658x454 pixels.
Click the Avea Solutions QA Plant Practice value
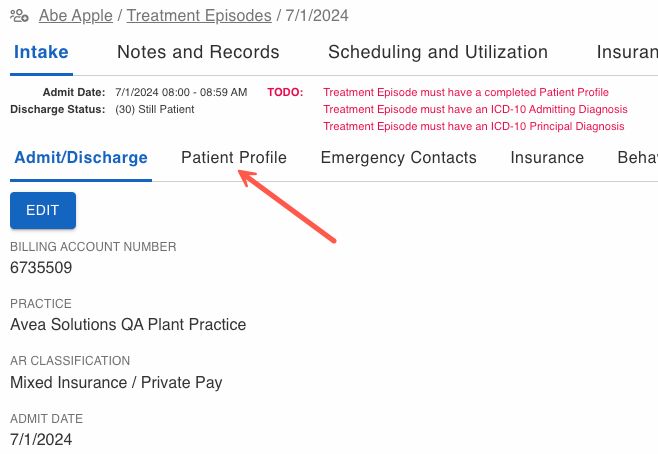tap(128, 324)
